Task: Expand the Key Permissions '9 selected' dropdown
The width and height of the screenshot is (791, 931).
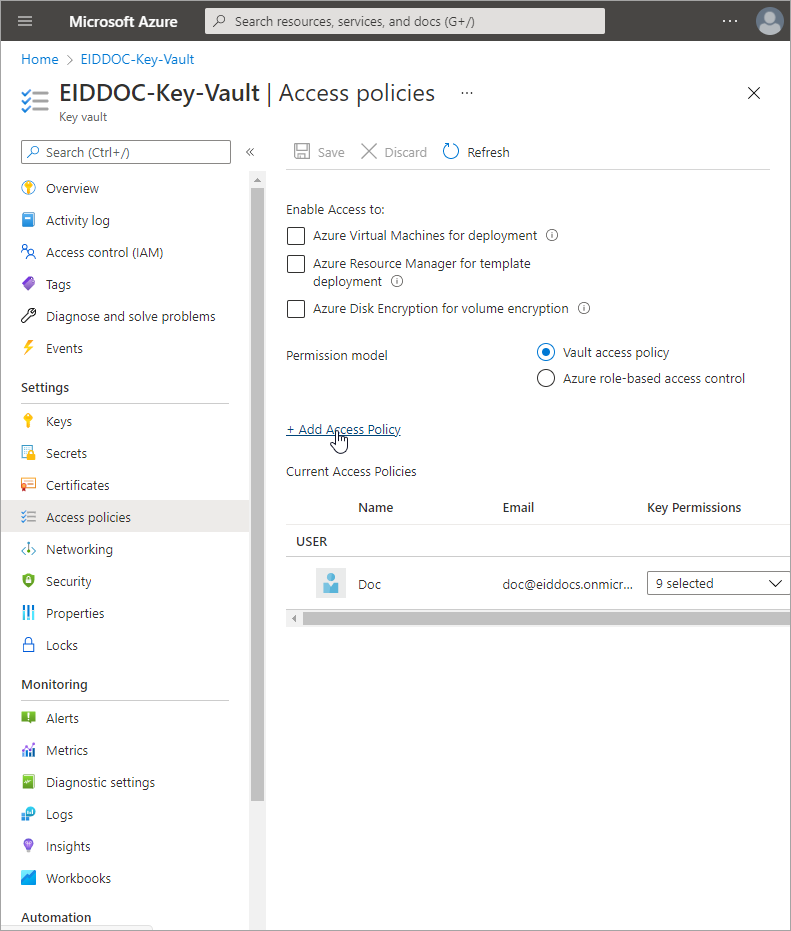Action: (717, 583)
